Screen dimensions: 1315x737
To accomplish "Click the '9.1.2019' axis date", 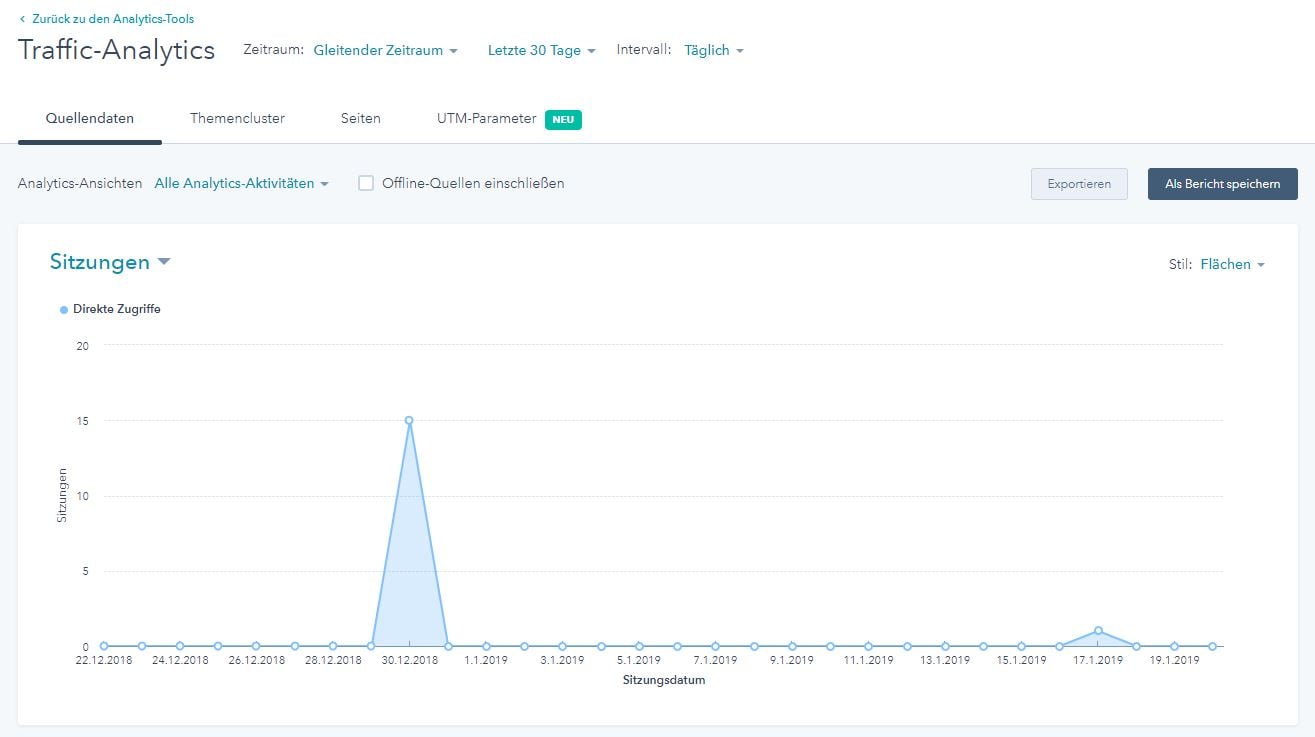I will [x=792, y=661].
